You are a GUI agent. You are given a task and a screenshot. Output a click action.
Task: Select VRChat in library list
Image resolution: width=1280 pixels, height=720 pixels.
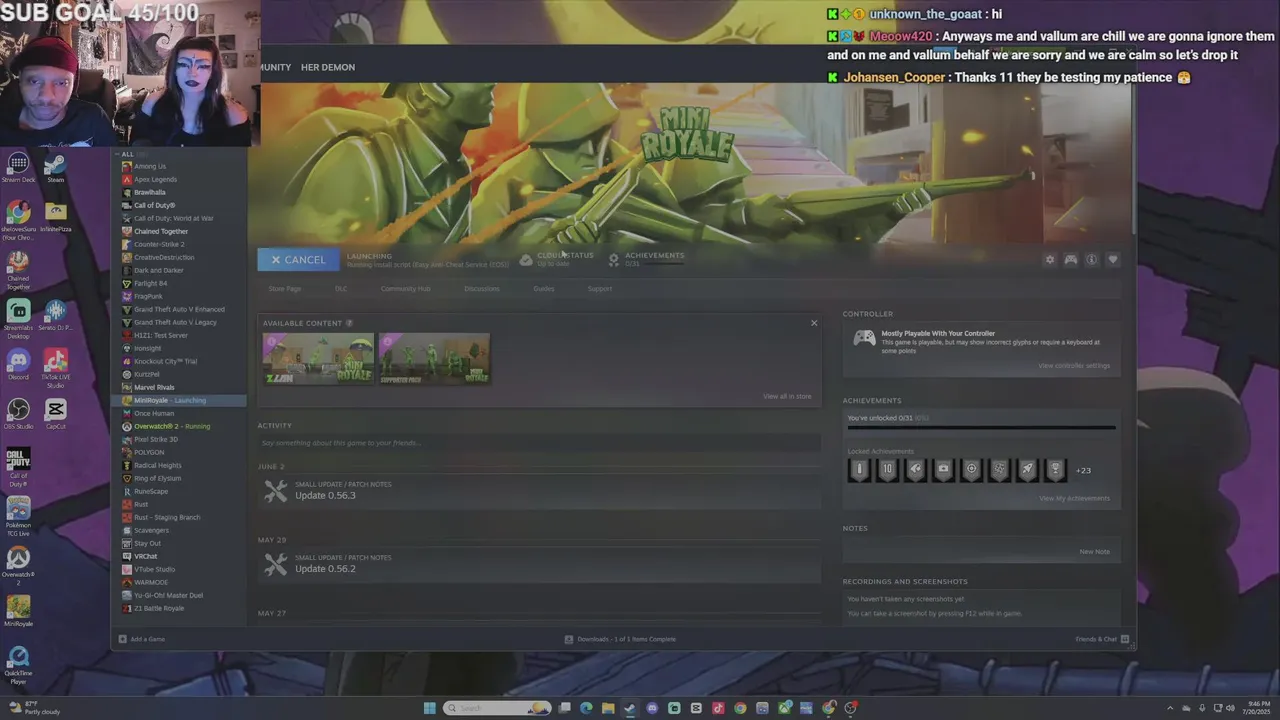[146, 556]
